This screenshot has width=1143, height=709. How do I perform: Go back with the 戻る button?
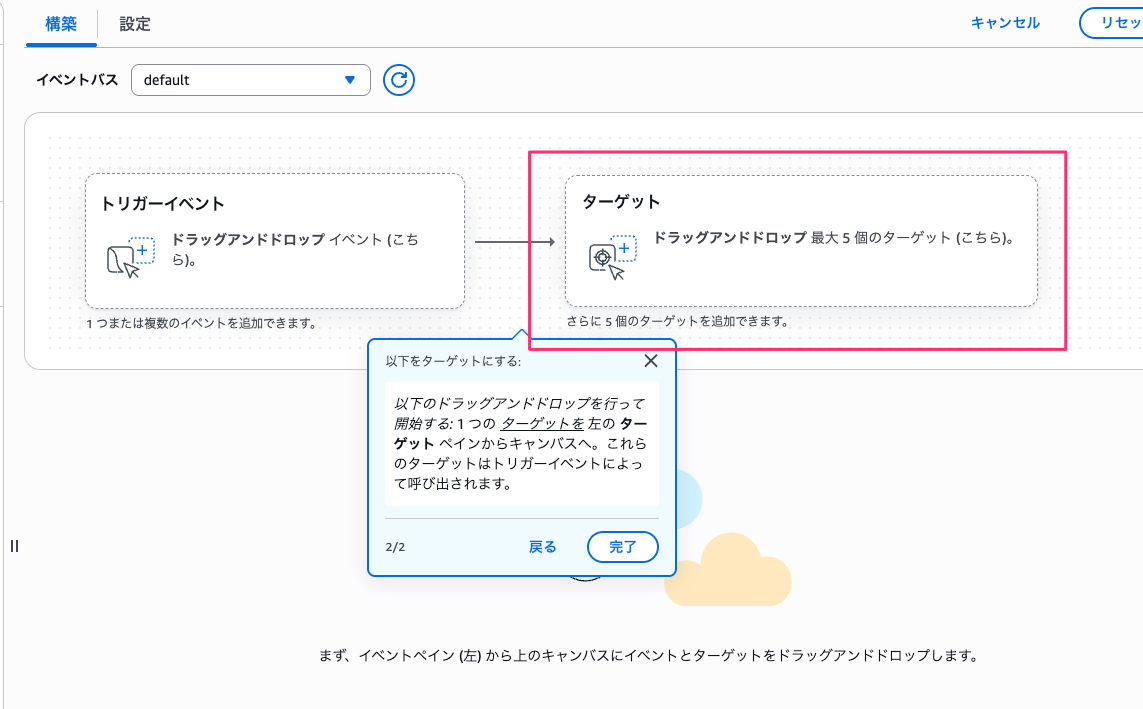542,547
